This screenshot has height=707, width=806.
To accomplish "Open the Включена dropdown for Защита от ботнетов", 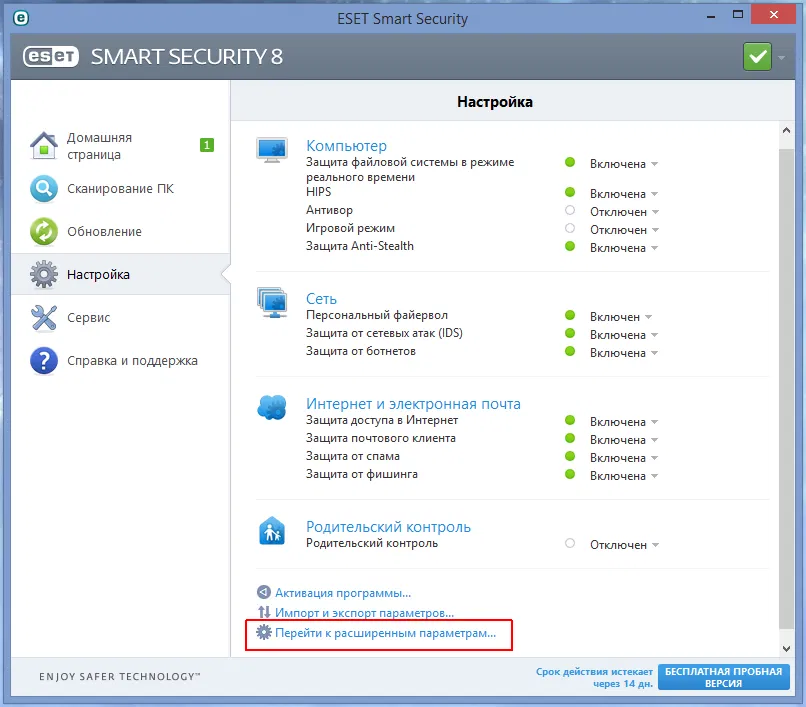I will pyautogui.click(x=624, y=353).
